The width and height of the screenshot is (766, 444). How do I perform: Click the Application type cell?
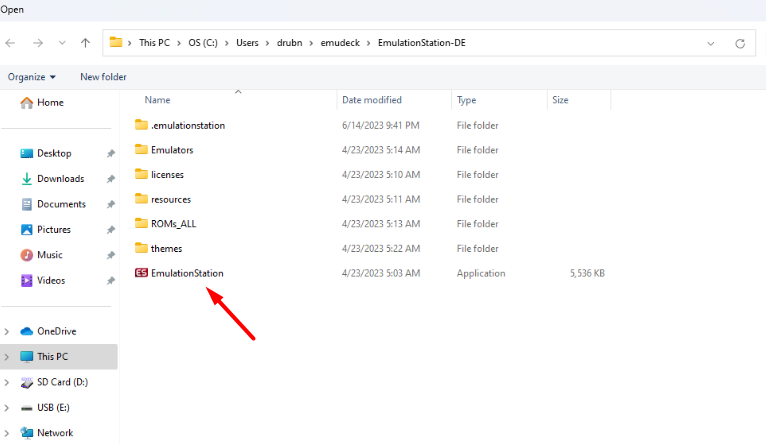[x=481, y=274]
